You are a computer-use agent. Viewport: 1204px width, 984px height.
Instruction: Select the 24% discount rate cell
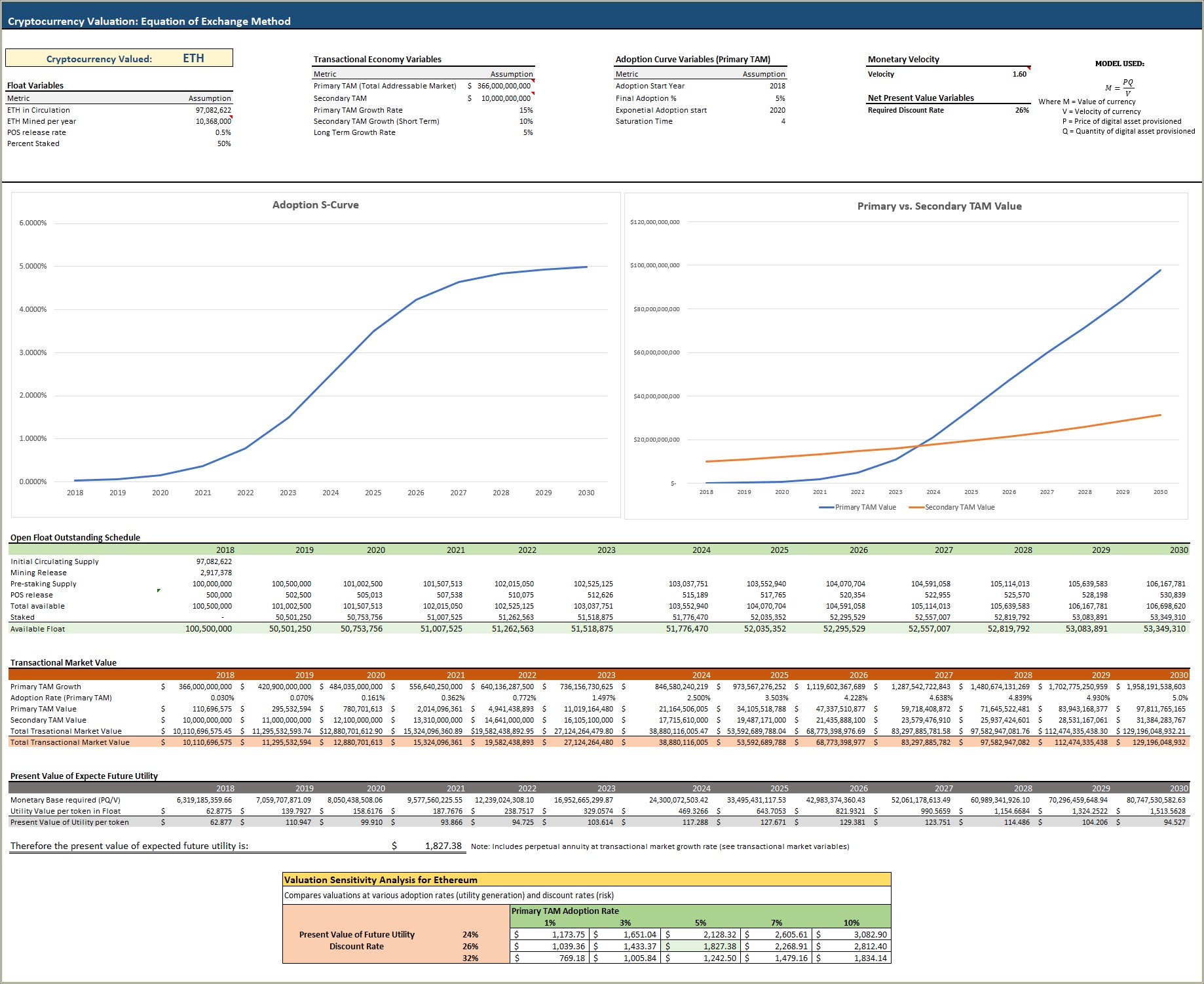(470, 934)
